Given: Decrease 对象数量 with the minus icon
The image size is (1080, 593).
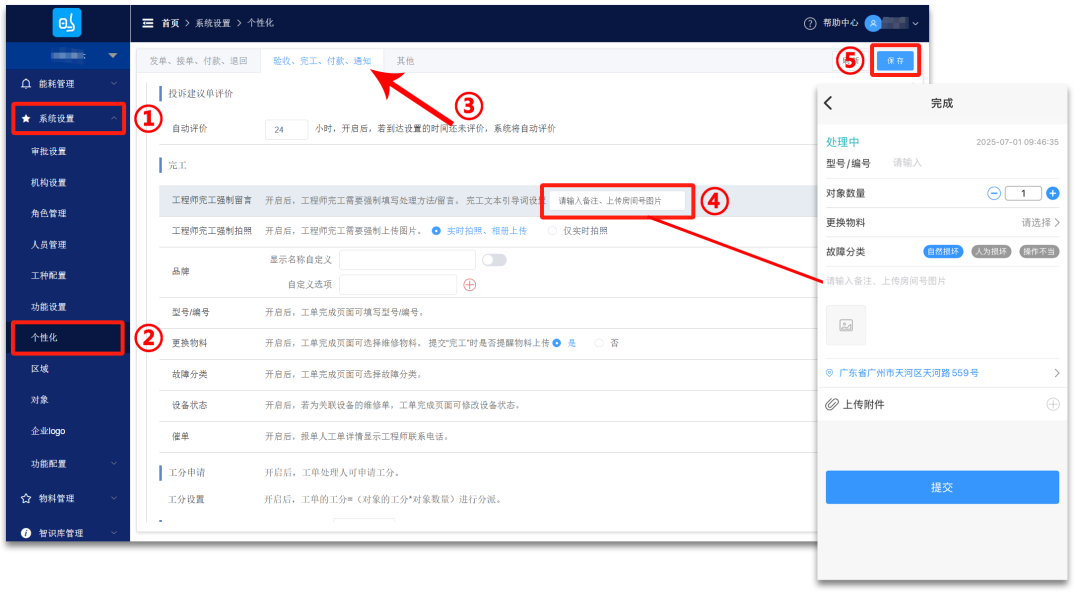Looking at the screenshot, I should tap(993, 194).
